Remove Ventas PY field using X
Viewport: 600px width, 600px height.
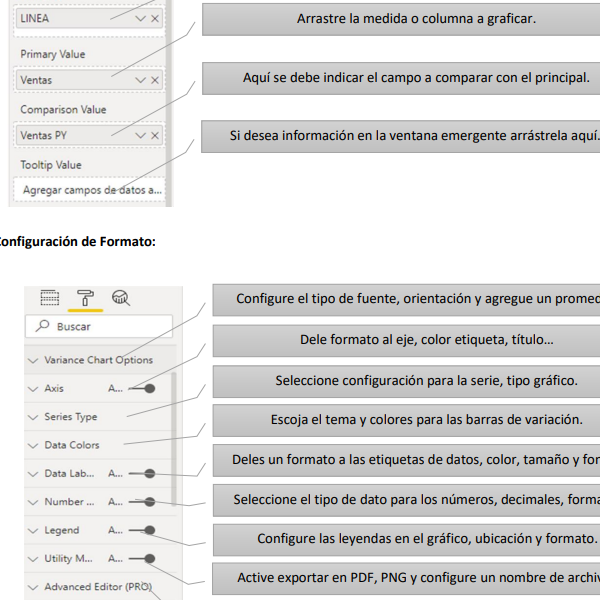pyautogui.click(x=155, y=135)
